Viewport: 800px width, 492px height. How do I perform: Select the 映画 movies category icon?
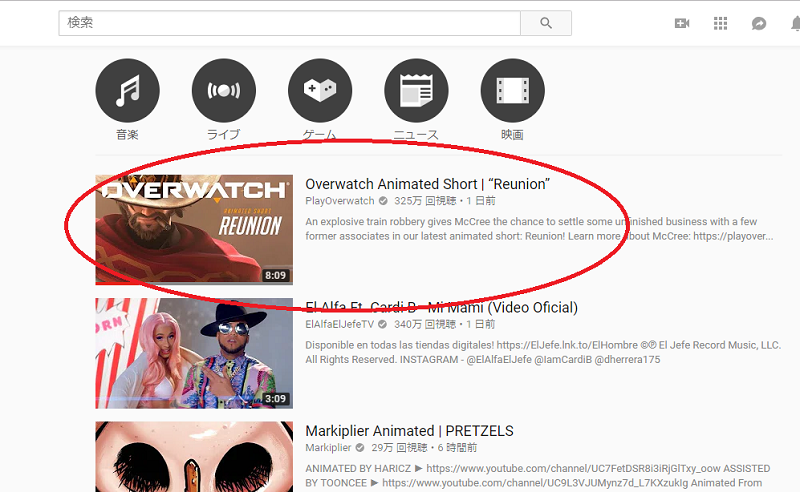(512, 90)
